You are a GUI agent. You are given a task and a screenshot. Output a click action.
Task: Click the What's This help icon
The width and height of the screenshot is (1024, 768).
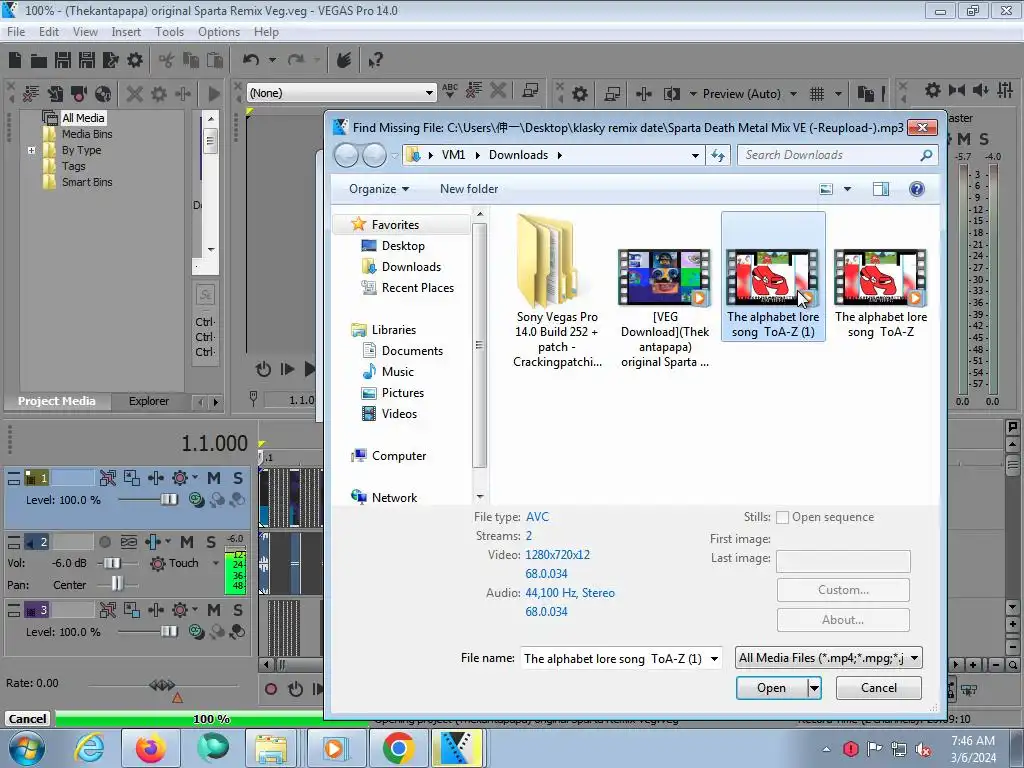(375, 61)
